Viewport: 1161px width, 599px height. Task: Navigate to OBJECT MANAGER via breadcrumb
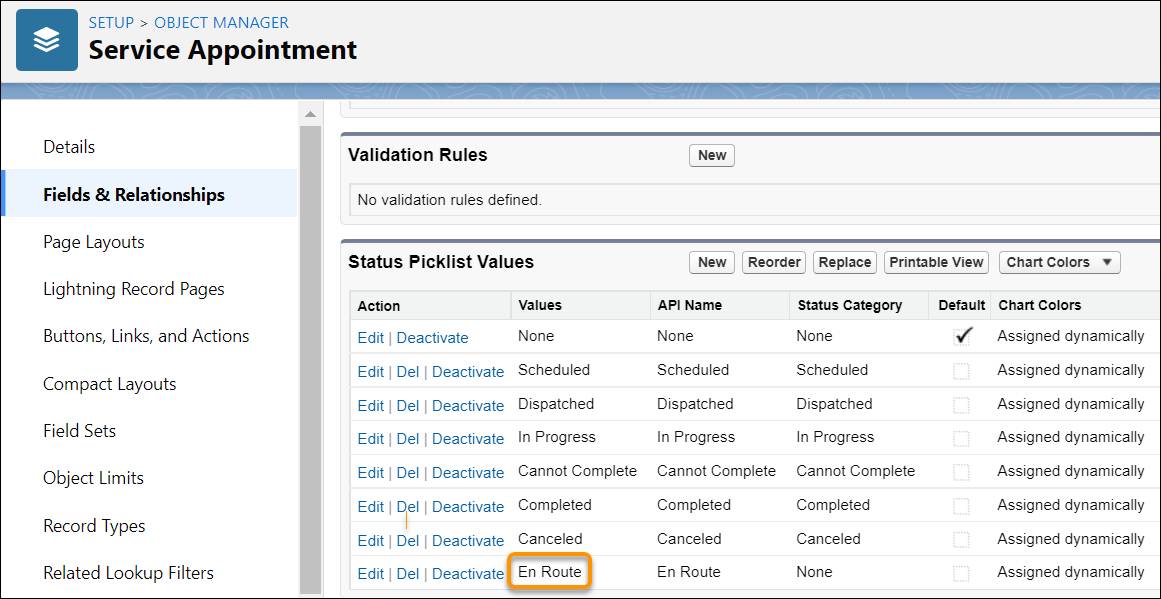(x=221, y=22)
